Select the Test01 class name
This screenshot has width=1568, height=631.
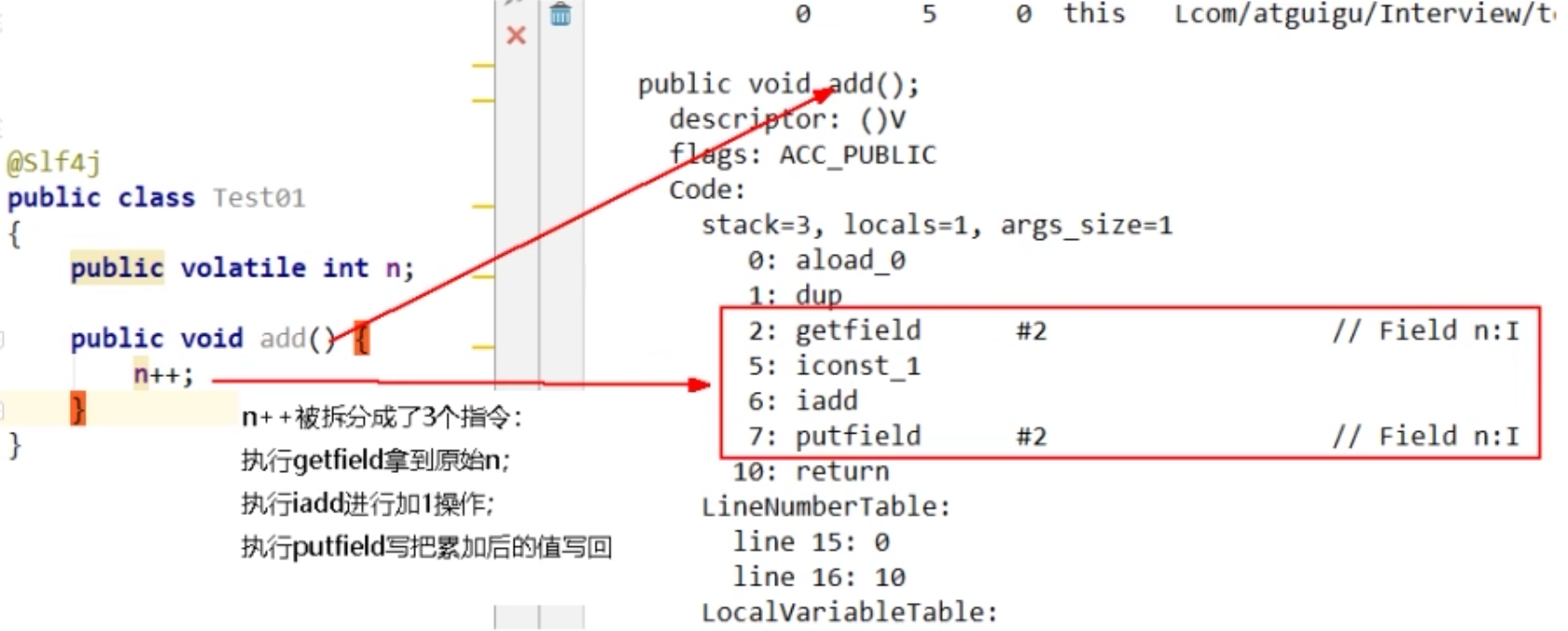tap(259, 198)
